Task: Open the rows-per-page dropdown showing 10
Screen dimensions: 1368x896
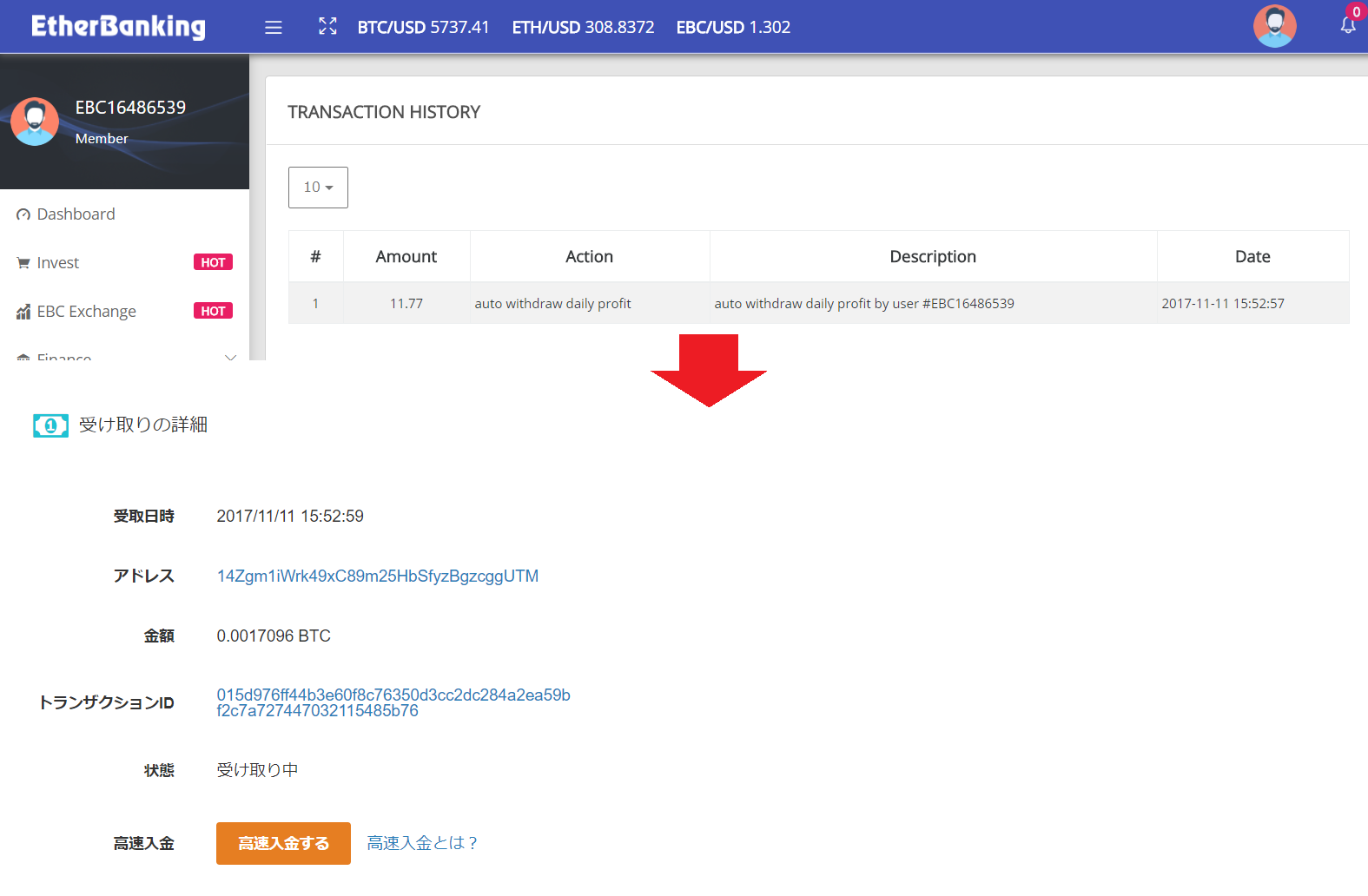Action: 318,188
